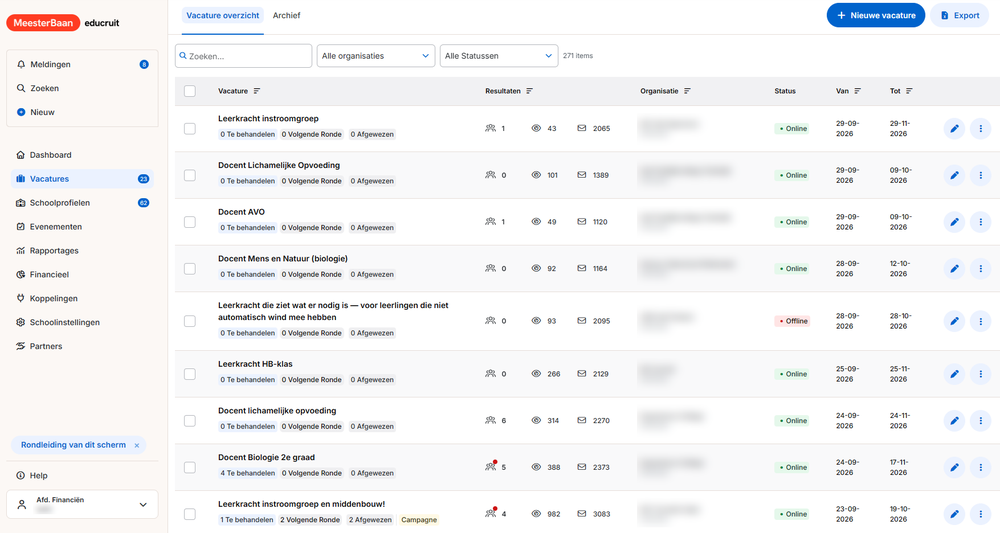Viewport: 1000px width, 533px height.
Task: Select checkbox for Docent Lichamelijke Opvoeding
Action: [190, 175]
